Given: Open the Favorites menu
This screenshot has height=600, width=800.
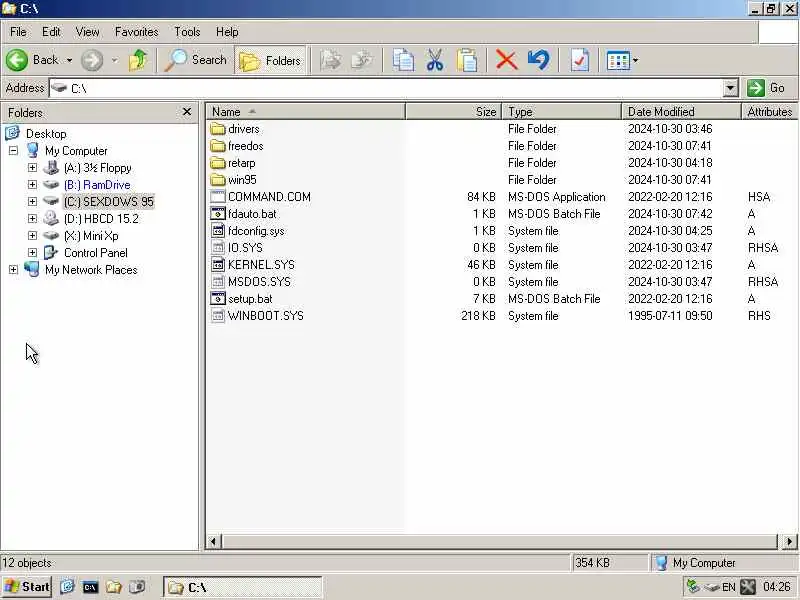Looking at the screenshot, I should click(x=136, y=32).
